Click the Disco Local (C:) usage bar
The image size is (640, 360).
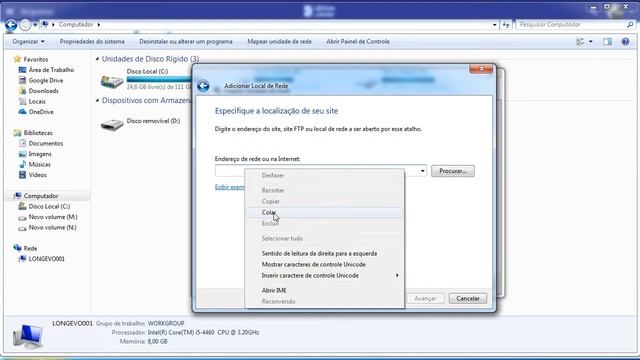click(x=159, y=80)
